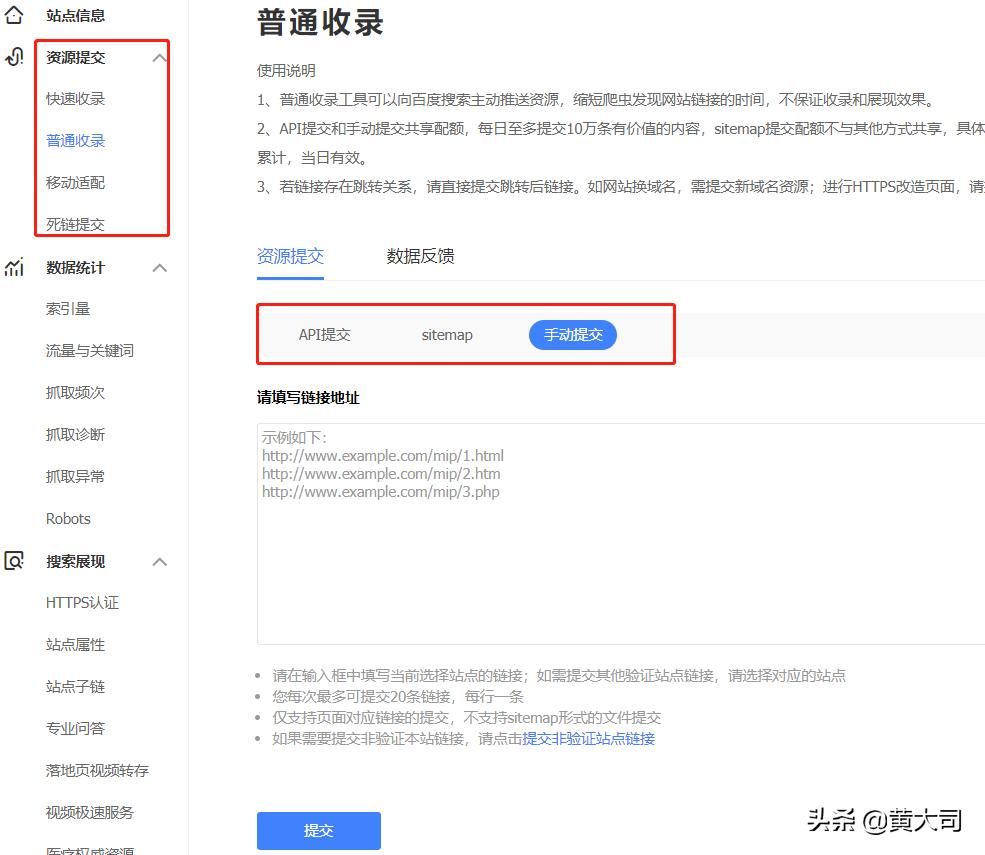
Task: Select the link-shaped 资源提交 rail icon
Action: click(14, 57)
